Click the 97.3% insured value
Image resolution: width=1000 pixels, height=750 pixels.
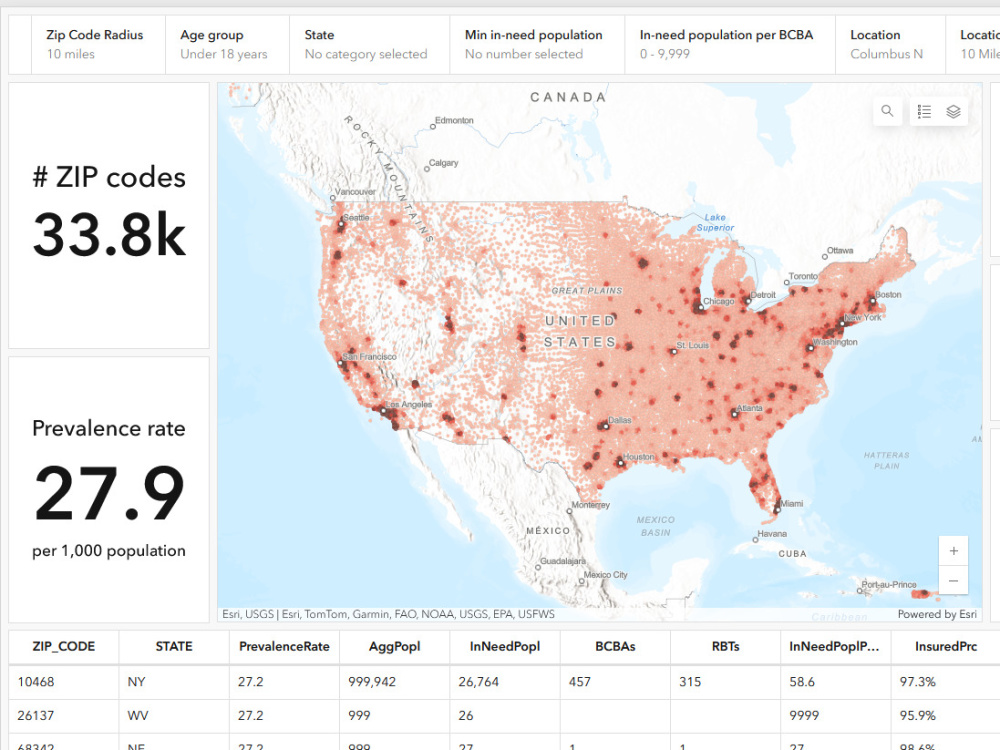point(946,682)
